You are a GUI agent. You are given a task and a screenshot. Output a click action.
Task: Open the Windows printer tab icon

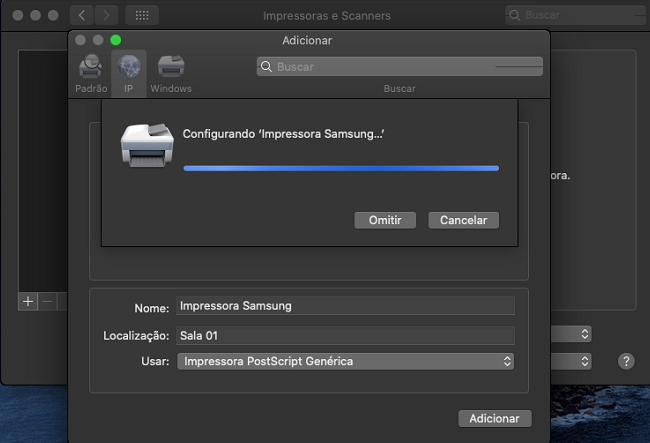[x=171, y=68]
